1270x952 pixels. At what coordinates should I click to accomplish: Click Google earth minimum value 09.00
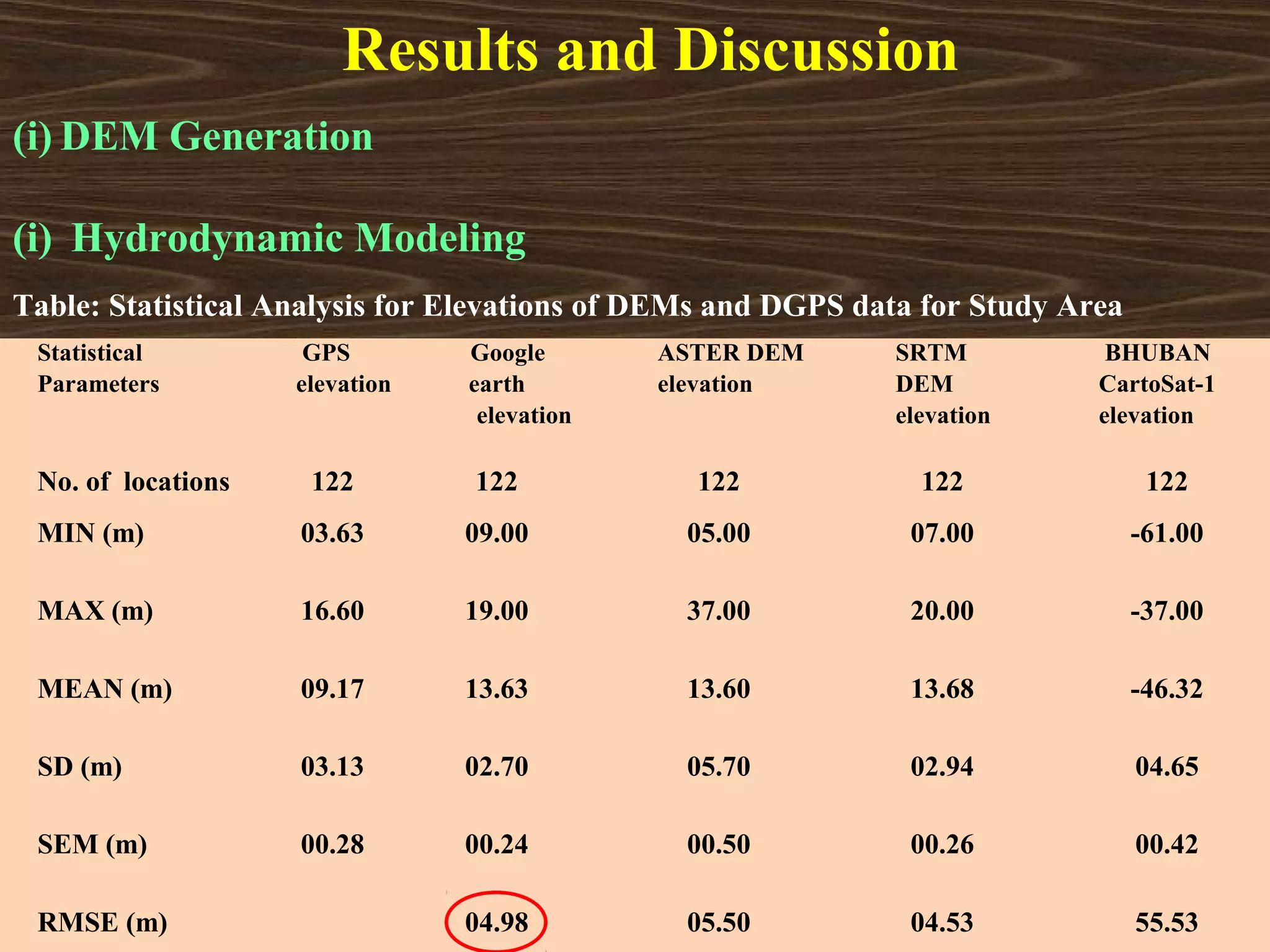(x=497, y=534)
